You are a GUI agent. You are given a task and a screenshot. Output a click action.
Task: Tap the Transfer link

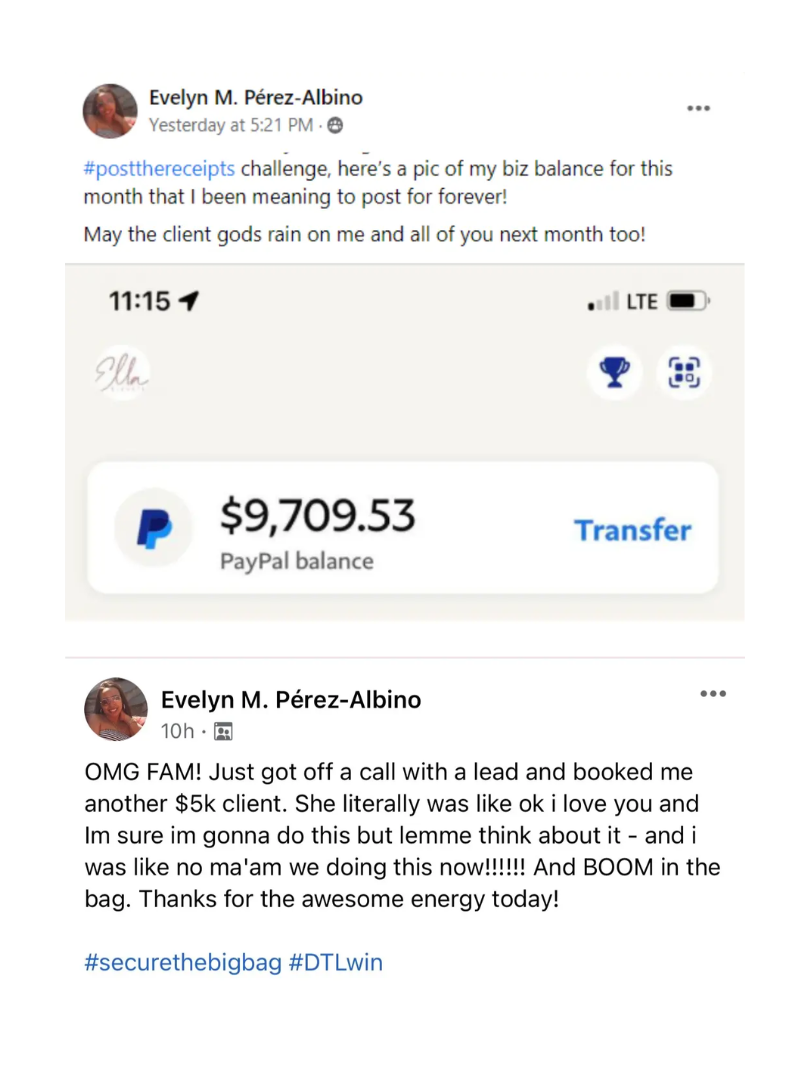(632, 530)
